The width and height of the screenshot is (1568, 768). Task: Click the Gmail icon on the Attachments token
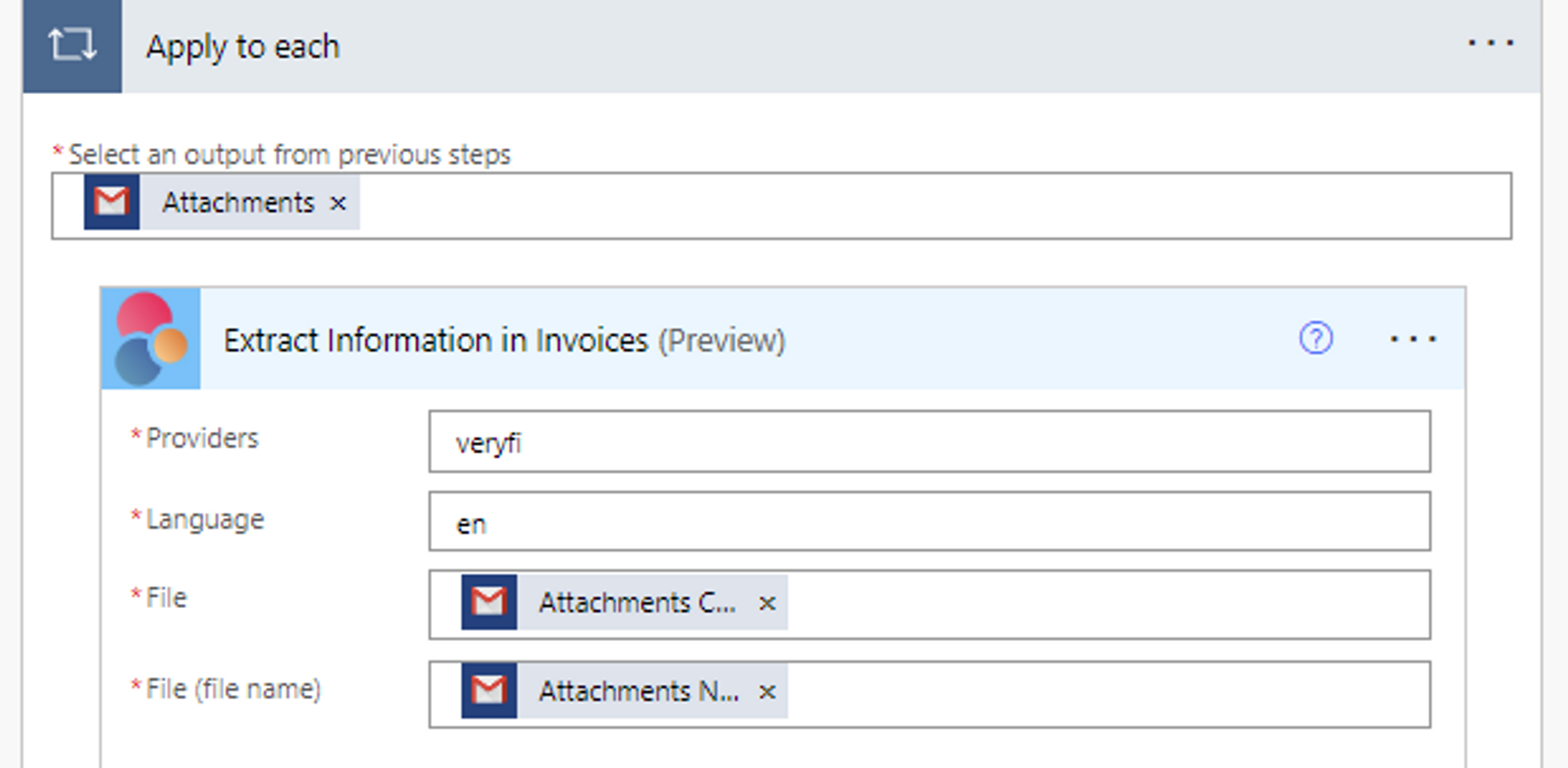click(112, 203)
